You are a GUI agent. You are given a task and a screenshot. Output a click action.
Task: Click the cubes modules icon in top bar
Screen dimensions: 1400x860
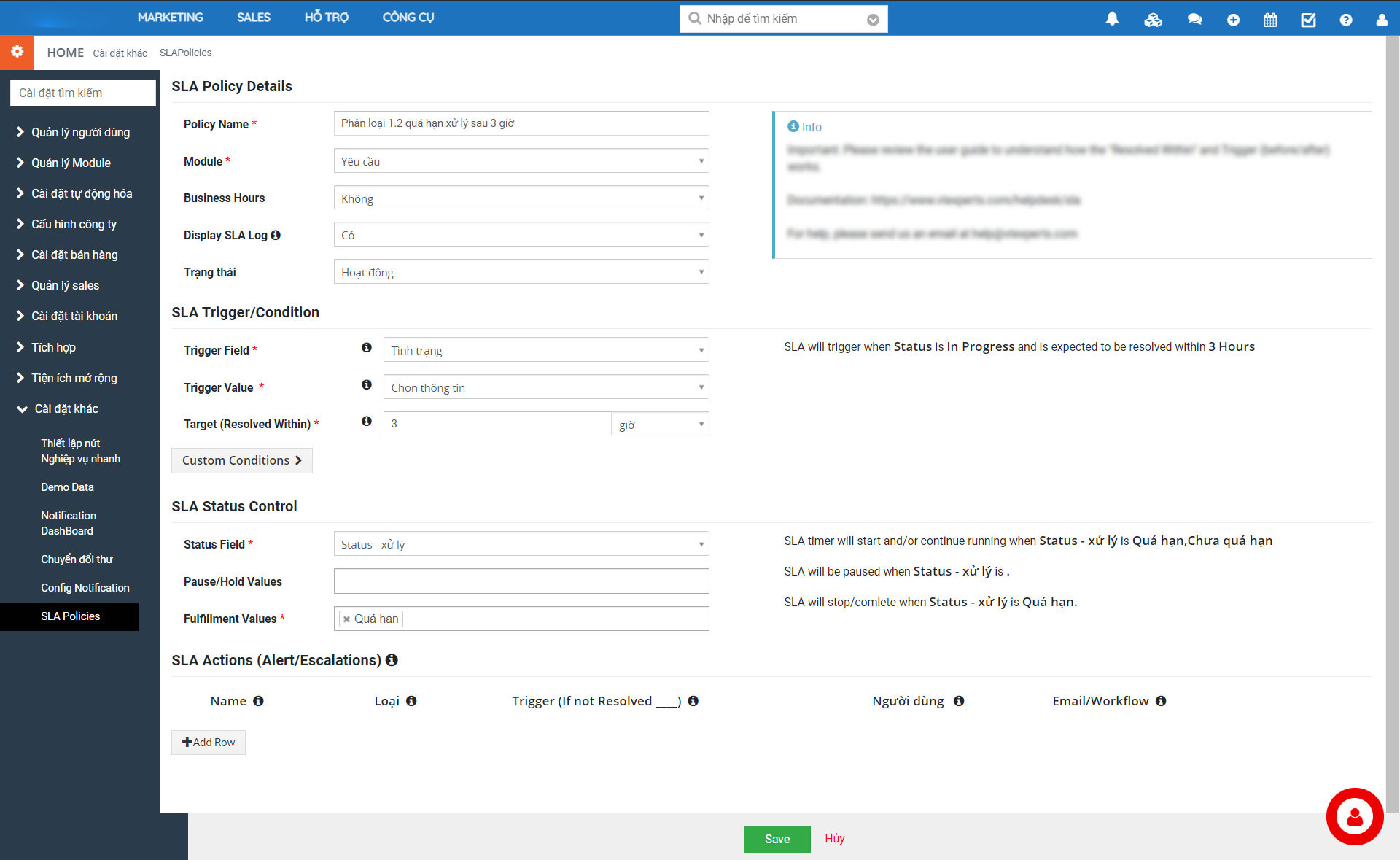(1153, 20)
